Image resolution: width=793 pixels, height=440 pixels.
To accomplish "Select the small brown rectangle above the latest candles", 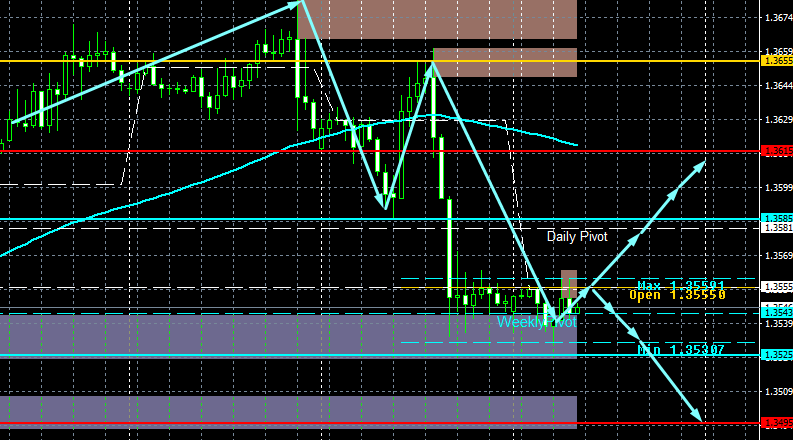I will (x=569, y=283).
